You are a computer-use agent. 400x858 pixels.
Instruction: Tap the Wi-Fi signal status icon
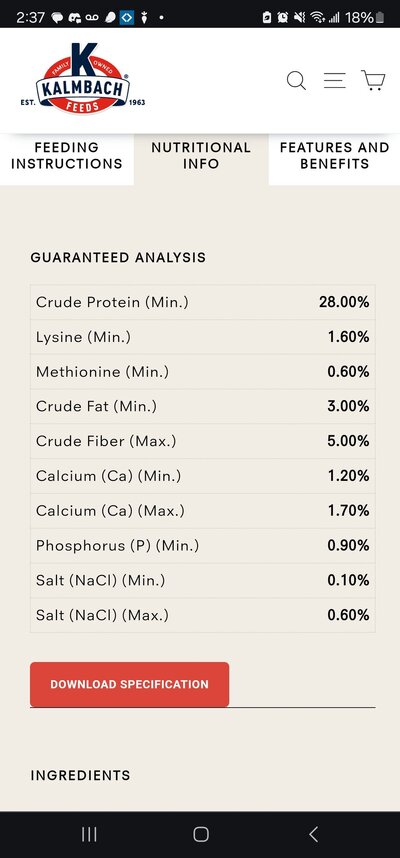coord(317,18)
